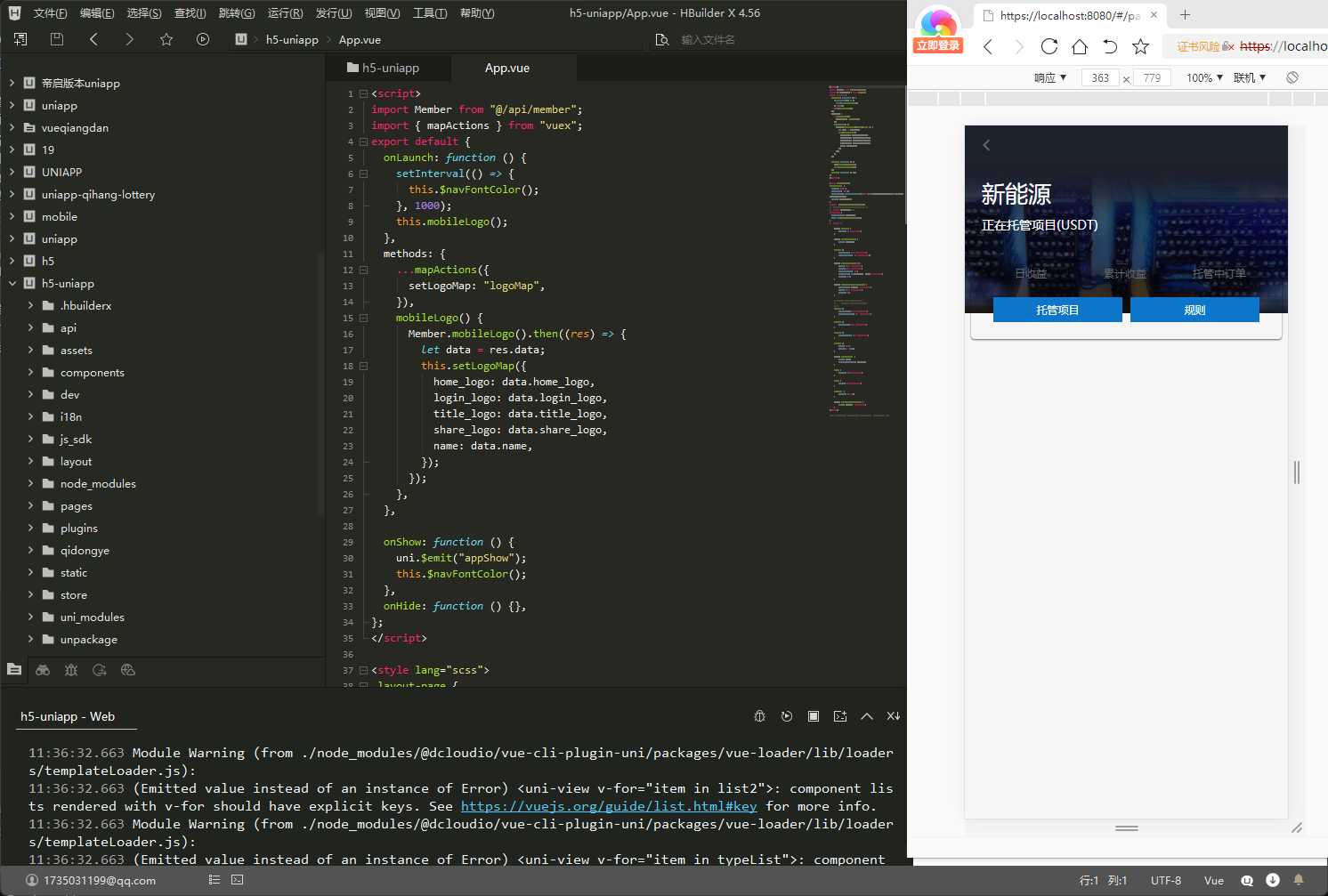Viewport: 1328px width, 896px height.
Task: Open the 运行(R) menu
Action: pos(285,13)
